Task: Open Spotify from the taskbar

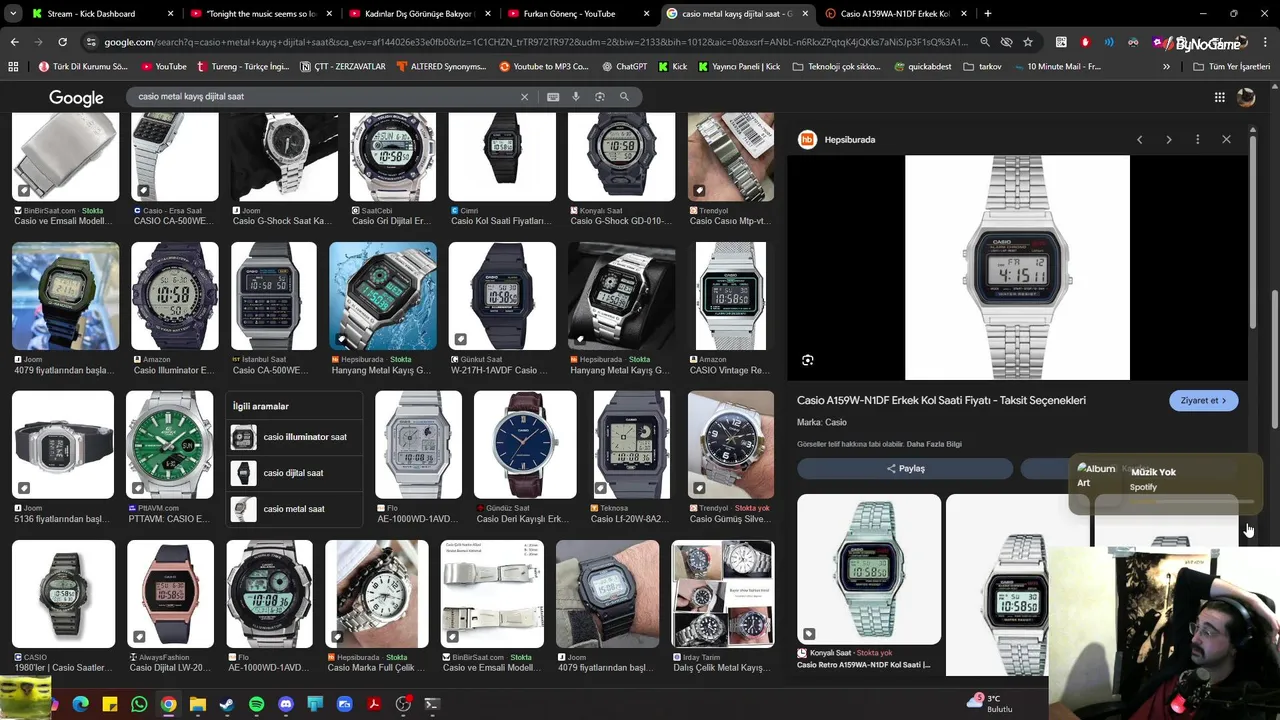Action: (256, 705)
